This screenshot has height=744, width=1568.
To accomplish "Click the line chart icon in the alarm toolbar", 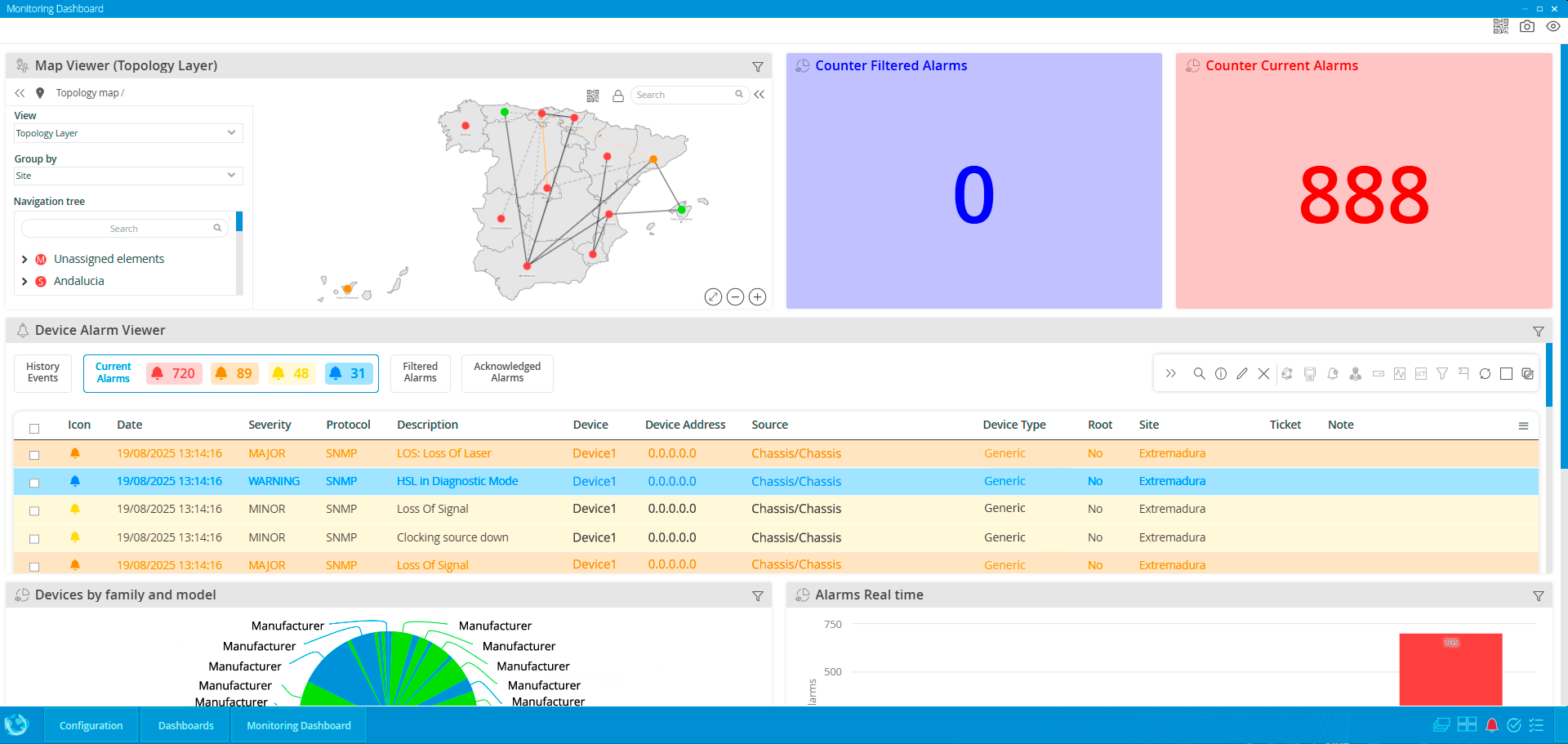I will [1400, 374].
